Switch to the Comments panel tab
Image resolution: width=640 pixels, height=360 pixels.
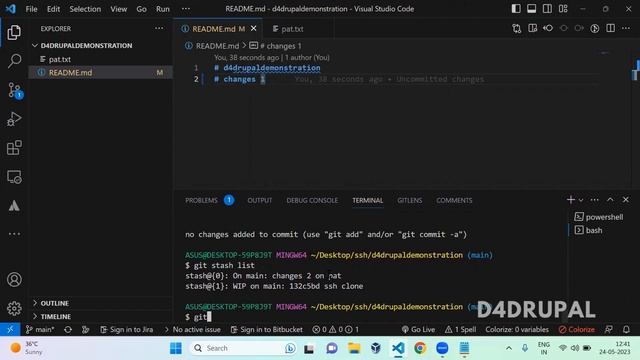(x=454, y=200)
